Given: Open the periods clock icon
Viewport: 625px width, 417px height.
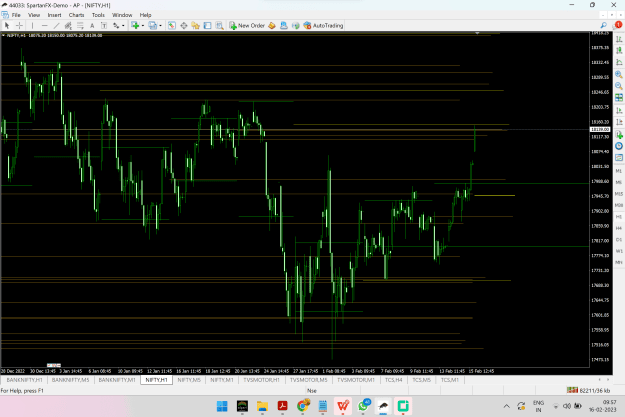Looking at the screenshot, I should point(619,146).
